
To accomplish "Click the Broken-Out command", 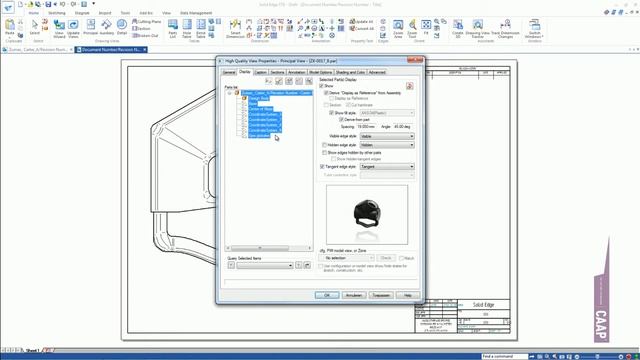I will point(145,36).
